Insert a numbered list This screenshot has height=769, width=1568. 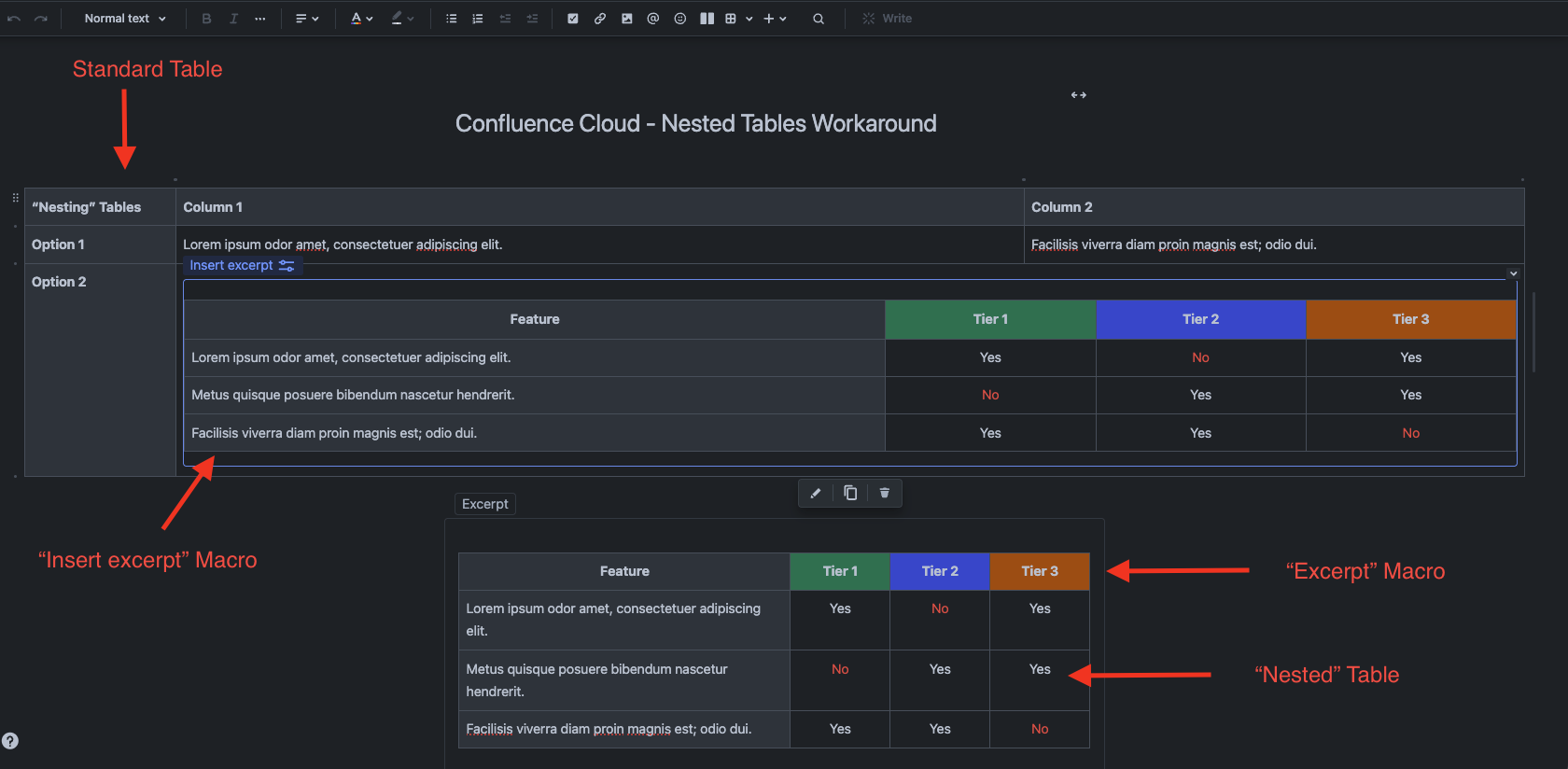coord(478,19)
